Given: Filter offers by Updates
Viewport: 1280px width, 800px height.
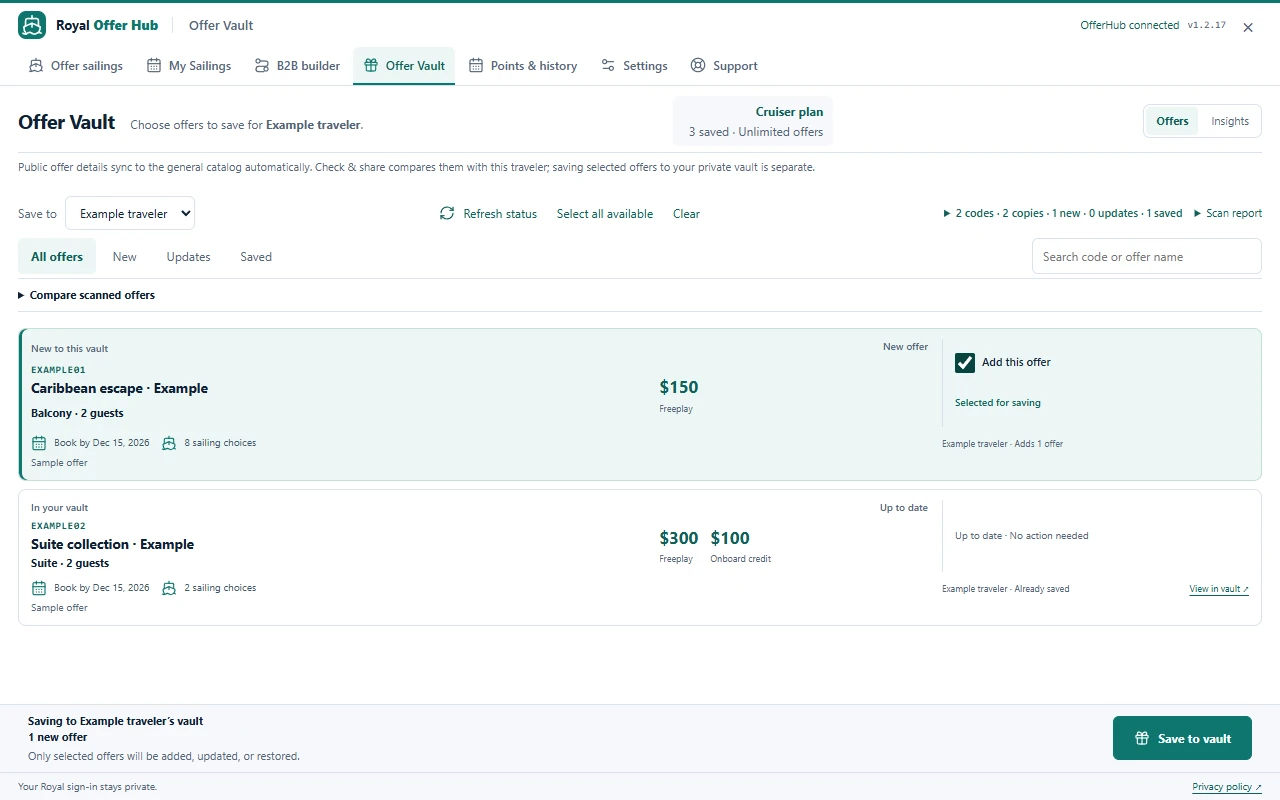Looking at the screenshot, I should point(188,257).
